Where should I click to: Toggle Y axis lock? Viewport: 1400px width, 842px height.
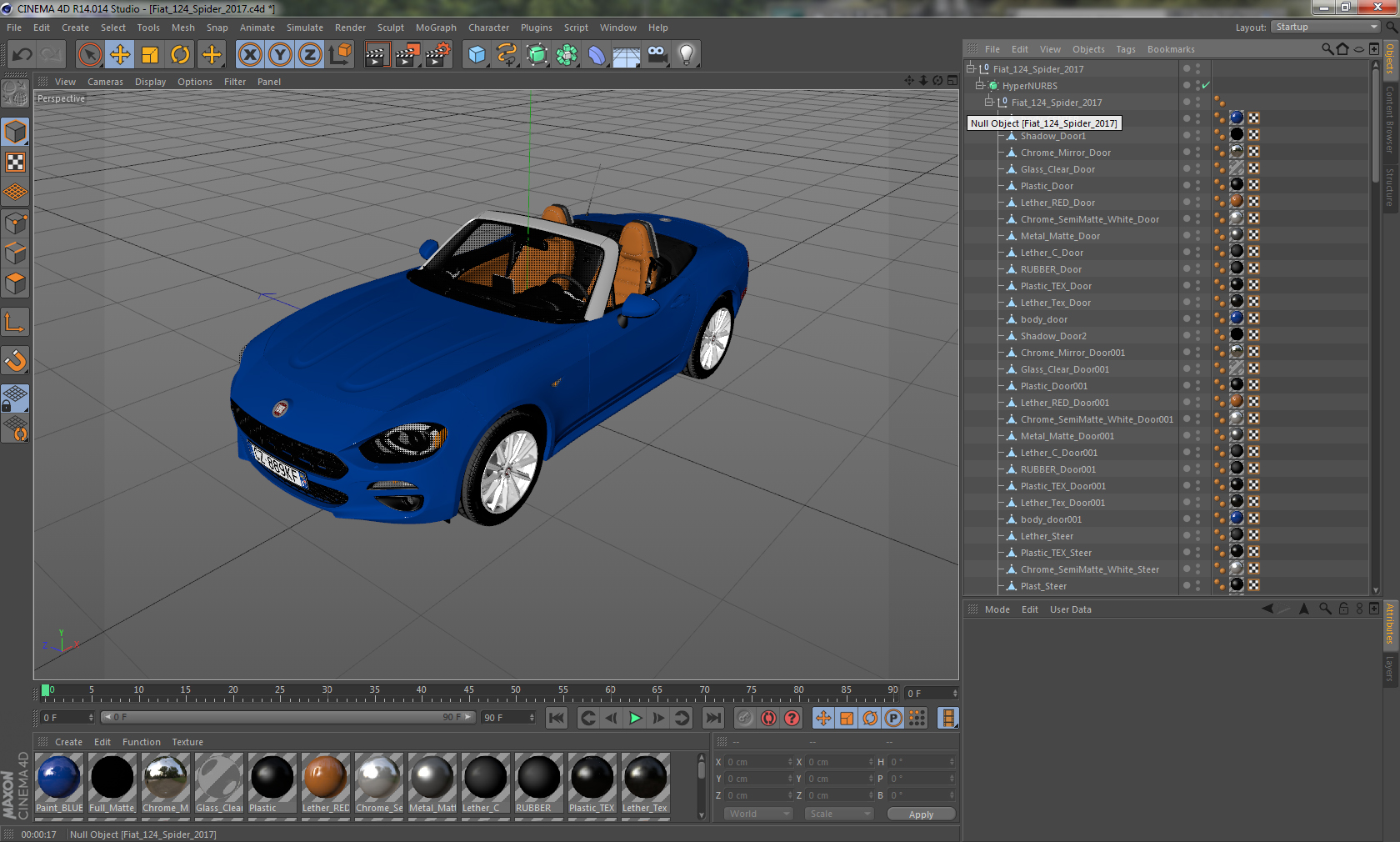pyautogui.click(x=280, y=55)
